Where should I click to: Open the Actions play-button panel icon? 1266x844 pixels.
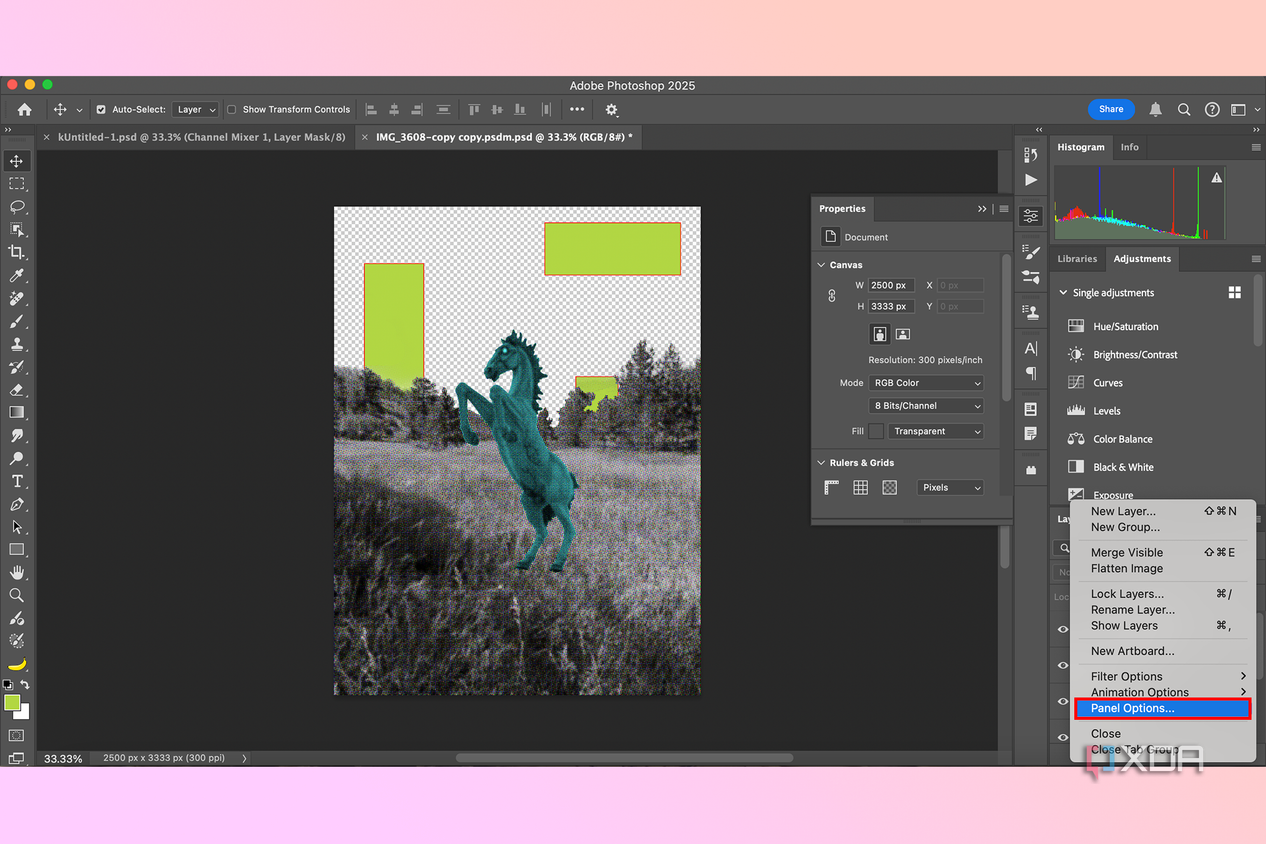click(x=1031, y=180)
